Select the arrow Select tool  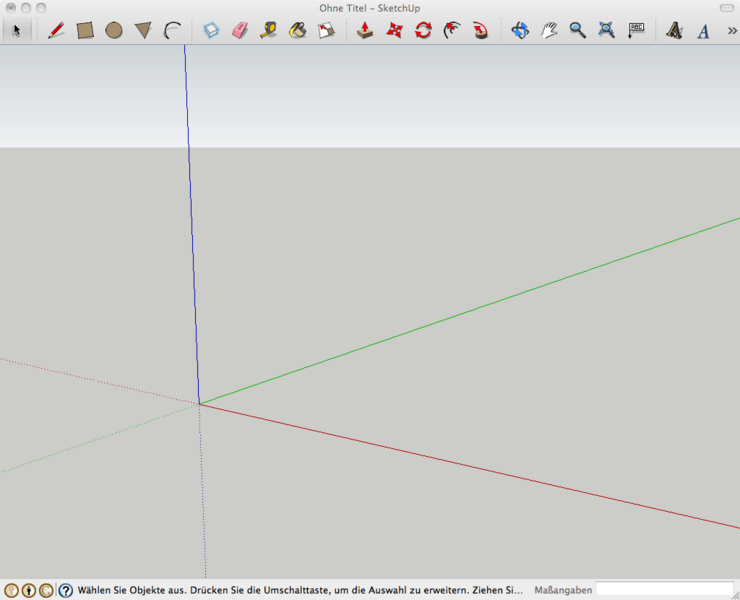point(16,30)
